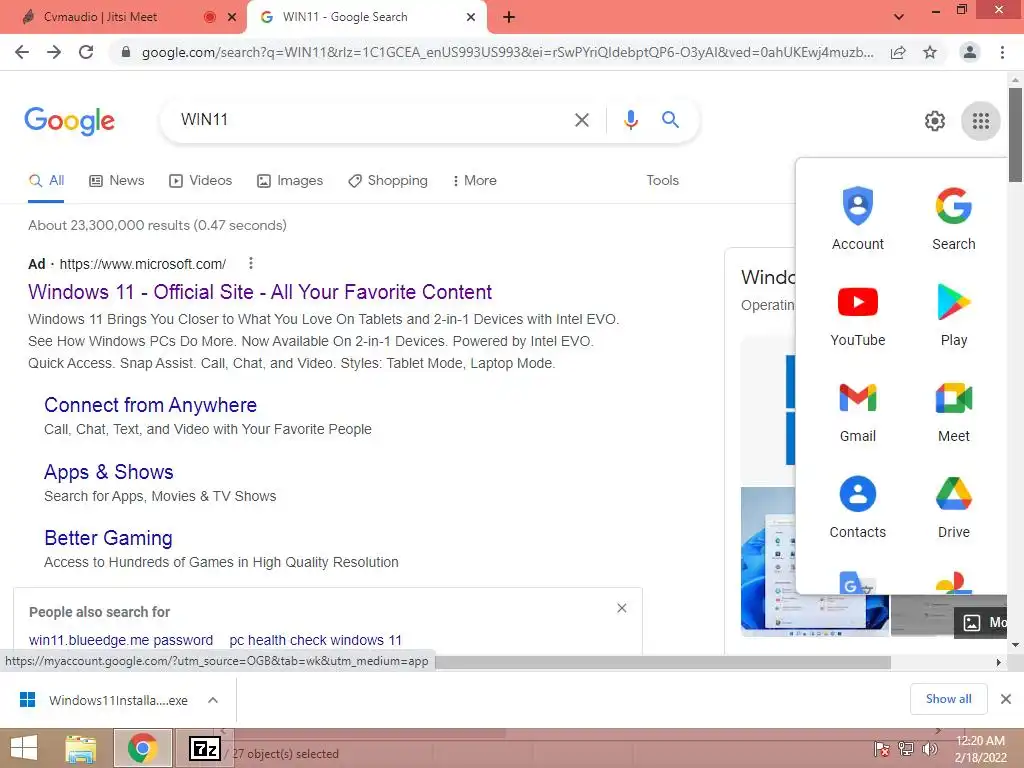Go forward in browser history
The height and width of the screenshot is (768, 1024).
(x=54, y=52)
